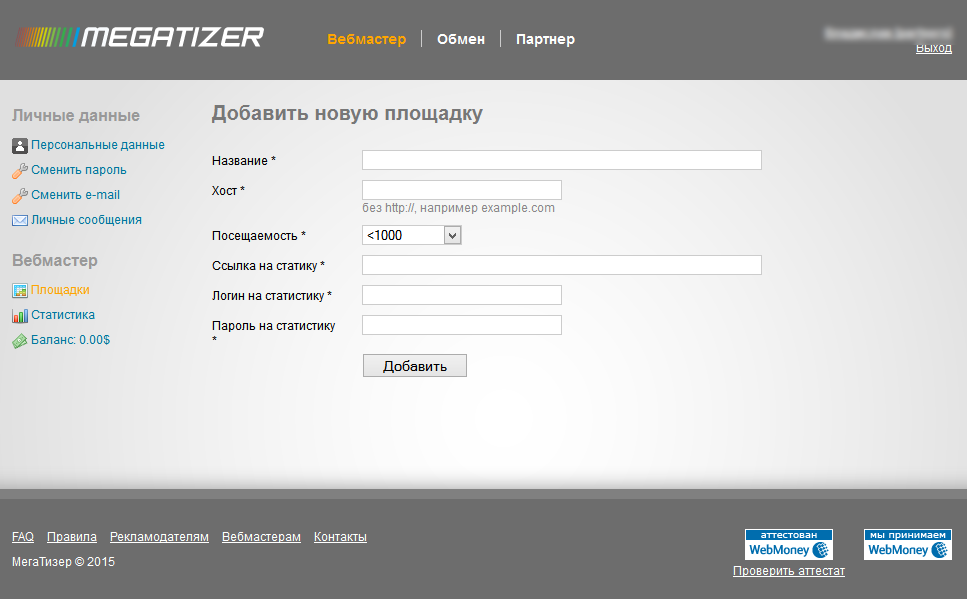The width and height of the screenshot is (967, 599).
Task: Open Личные сообщения via the envelope icon
Action: pos(19,220)
